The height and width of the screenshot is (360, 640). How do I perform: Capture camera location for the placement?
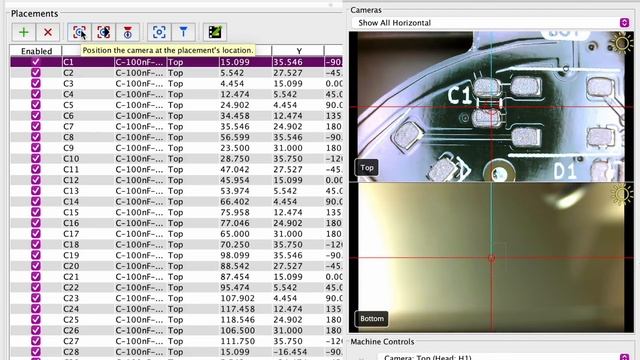(x=159, y=32)
